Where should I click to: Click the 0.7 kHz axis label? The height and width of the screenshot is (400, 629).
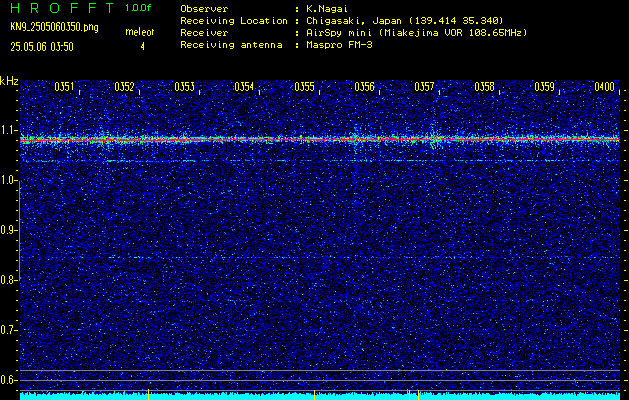click(8, 330)
